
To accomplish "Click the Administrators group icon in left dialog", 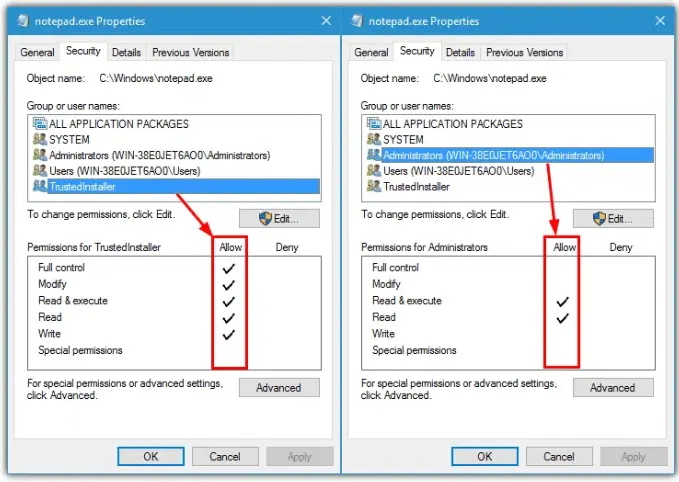I will point(39,155).
